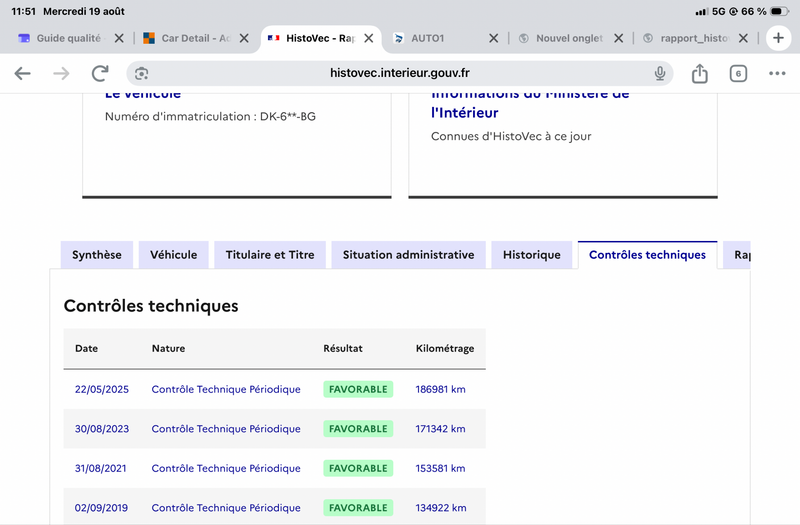The height and width of the screenshot is (525, 800).
Task: Close the Car Detail tab
Action: point(244,38)
